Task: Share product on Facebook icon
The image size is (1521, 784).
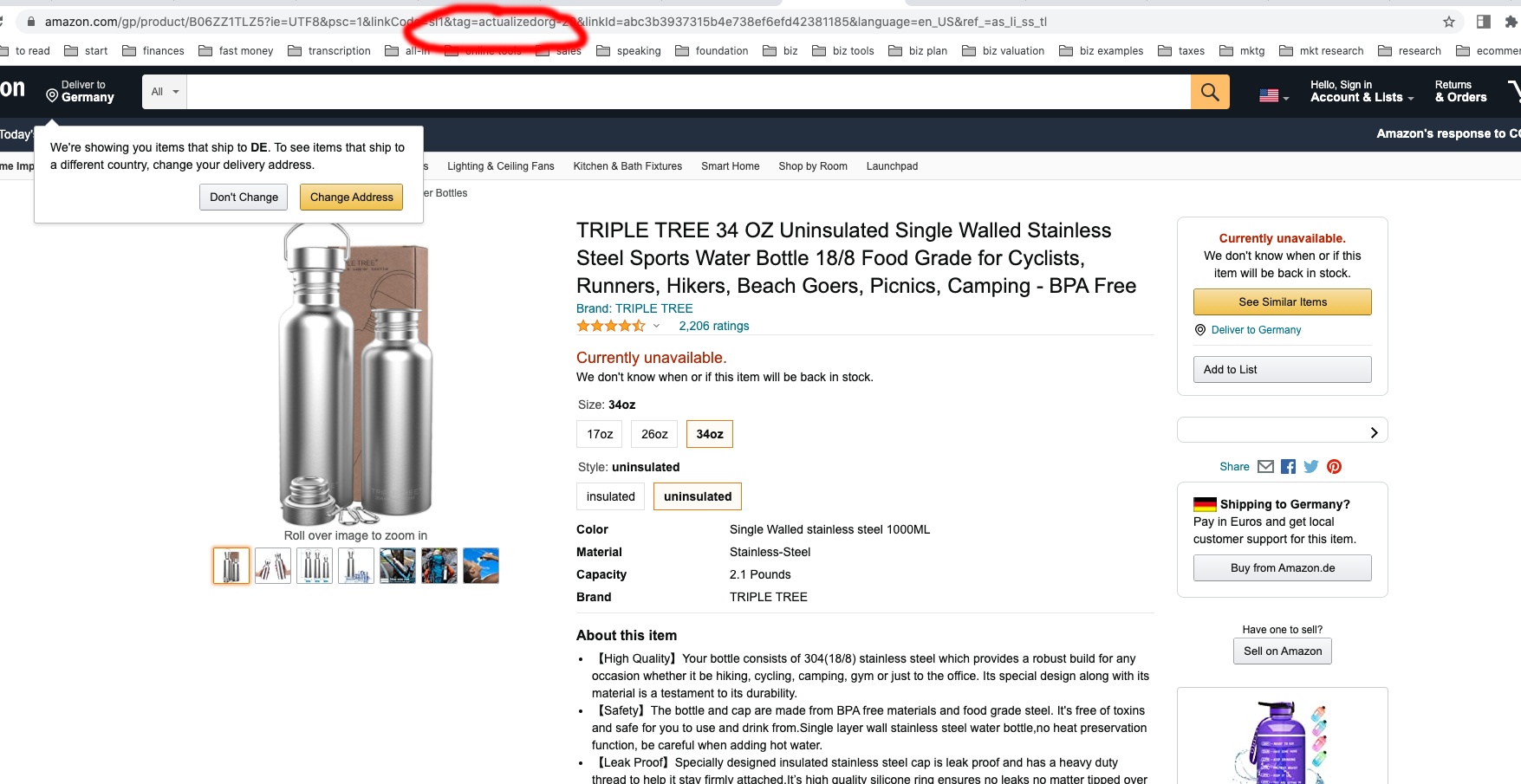Action: [x=1289, y=467]
